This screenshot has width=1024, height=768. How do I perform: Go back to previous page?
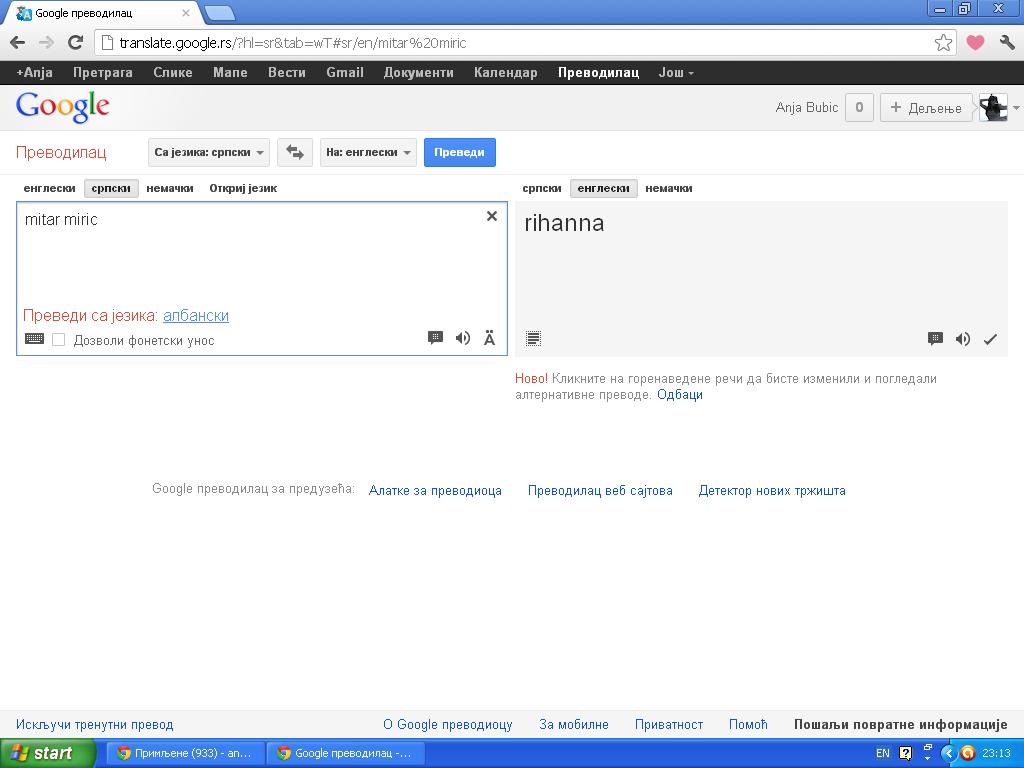[x=18, y=43]
